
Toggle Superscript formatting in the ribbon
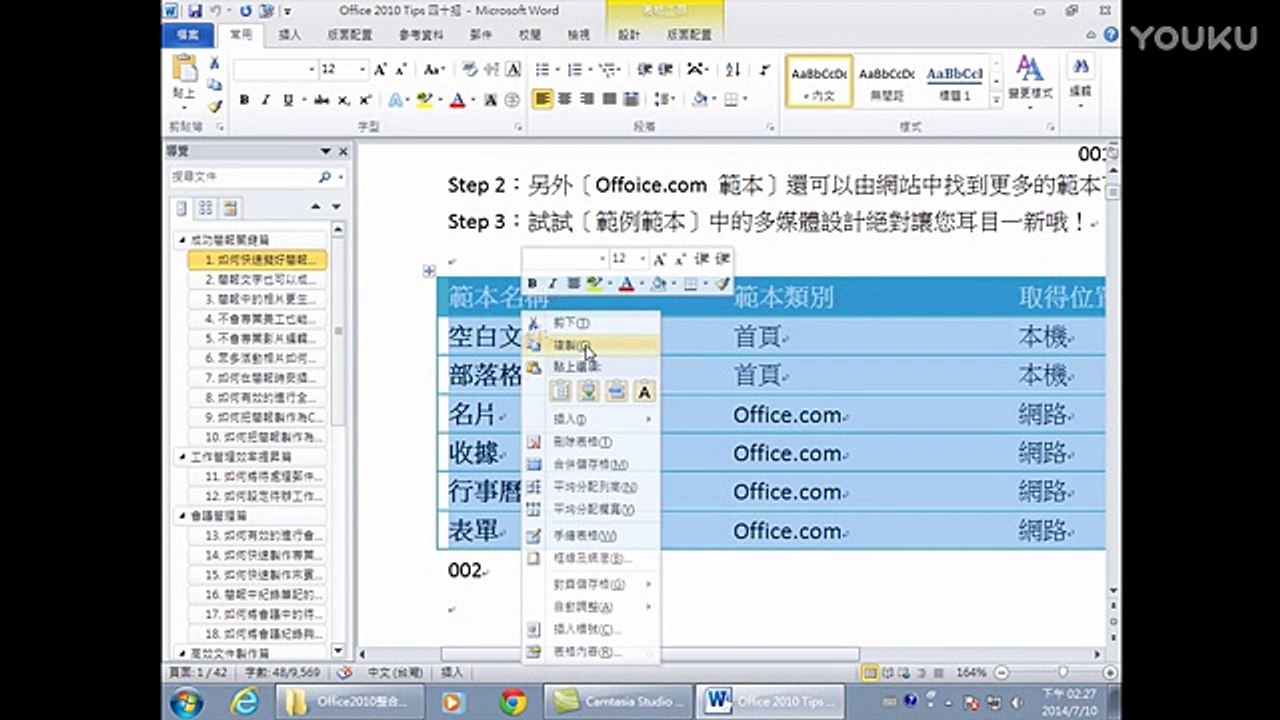coord(365,100)
